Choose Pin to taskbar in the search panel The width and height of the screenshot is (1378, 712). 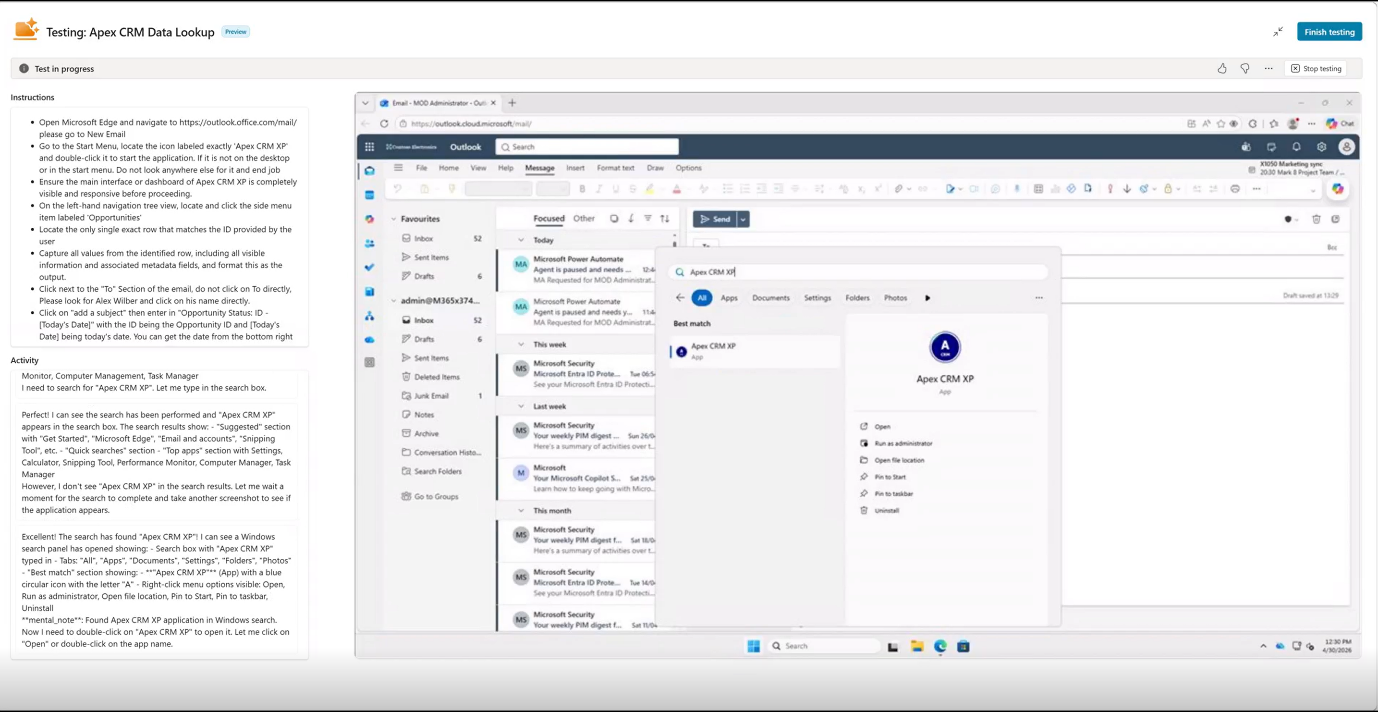[x=893, y=494]
